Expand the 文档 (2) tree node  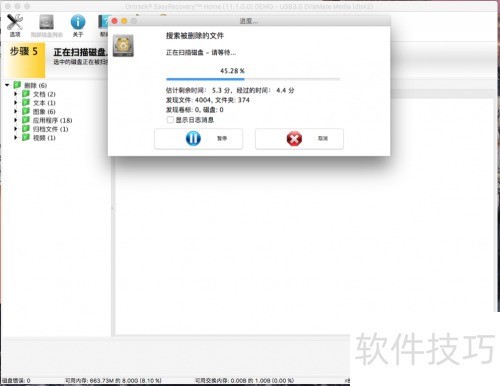pos(15,94)
